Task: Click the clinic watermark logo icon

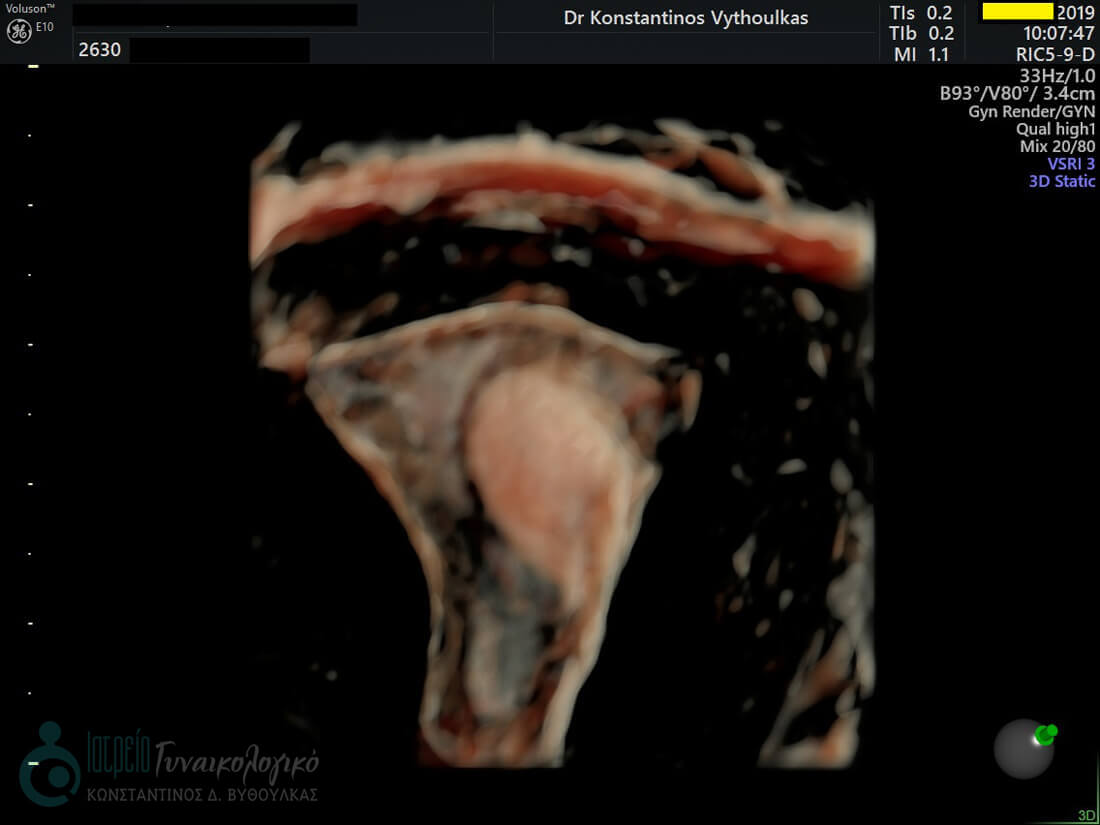Action: click(x=48, y=764)
